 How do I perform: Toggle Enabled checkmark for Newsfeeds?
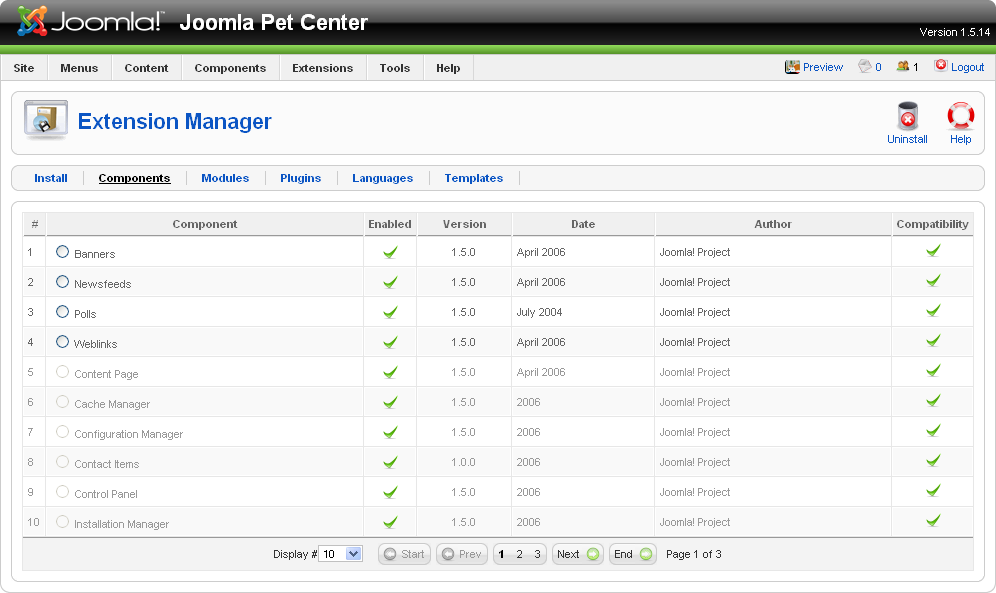[390, 282]
